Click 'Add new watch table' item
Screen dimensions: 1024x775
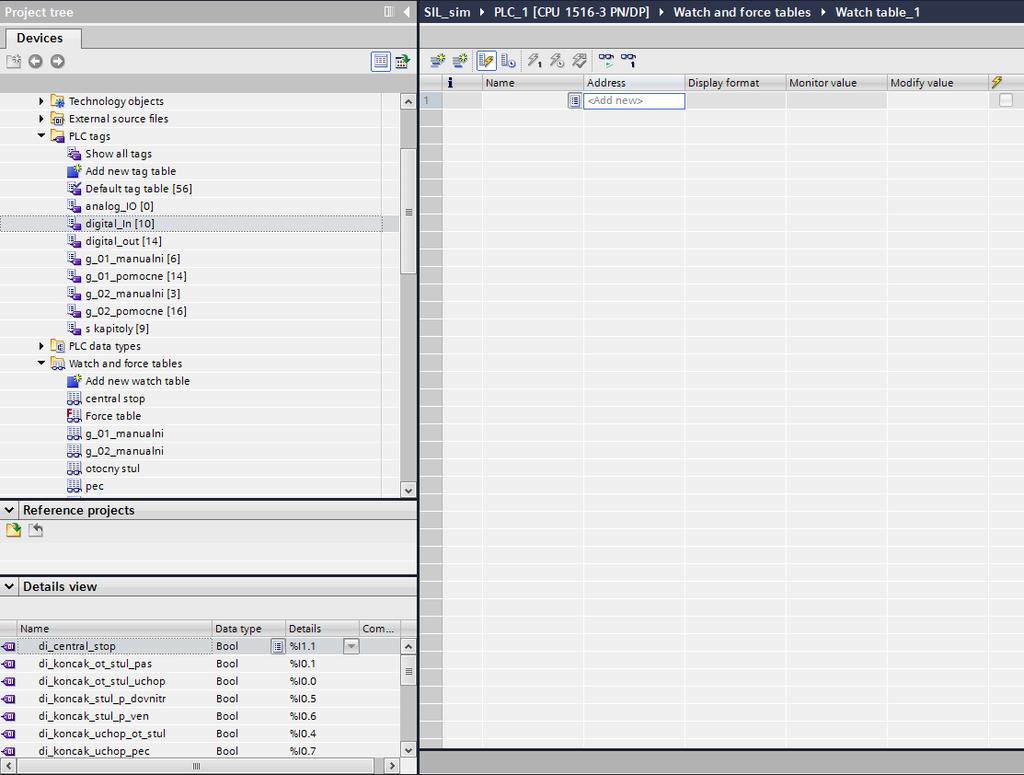pos(137,381)
